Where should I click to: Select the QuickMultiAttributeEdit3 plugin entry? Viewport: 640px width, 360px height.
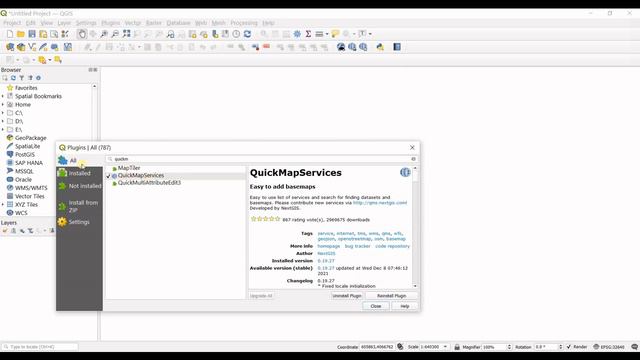point(149,183)
